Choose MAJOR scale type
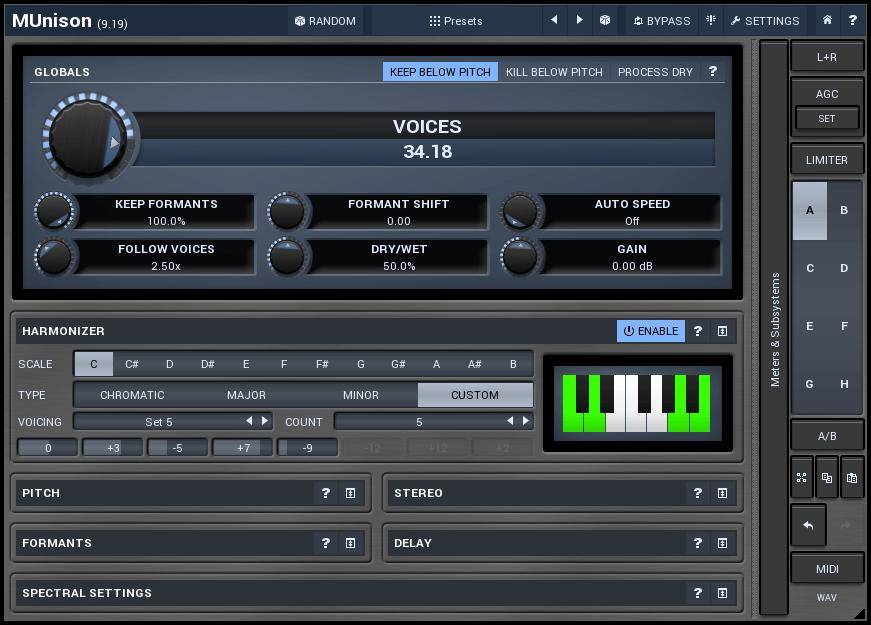The height and width of the screenshot is (625, 871). point(246,395)
